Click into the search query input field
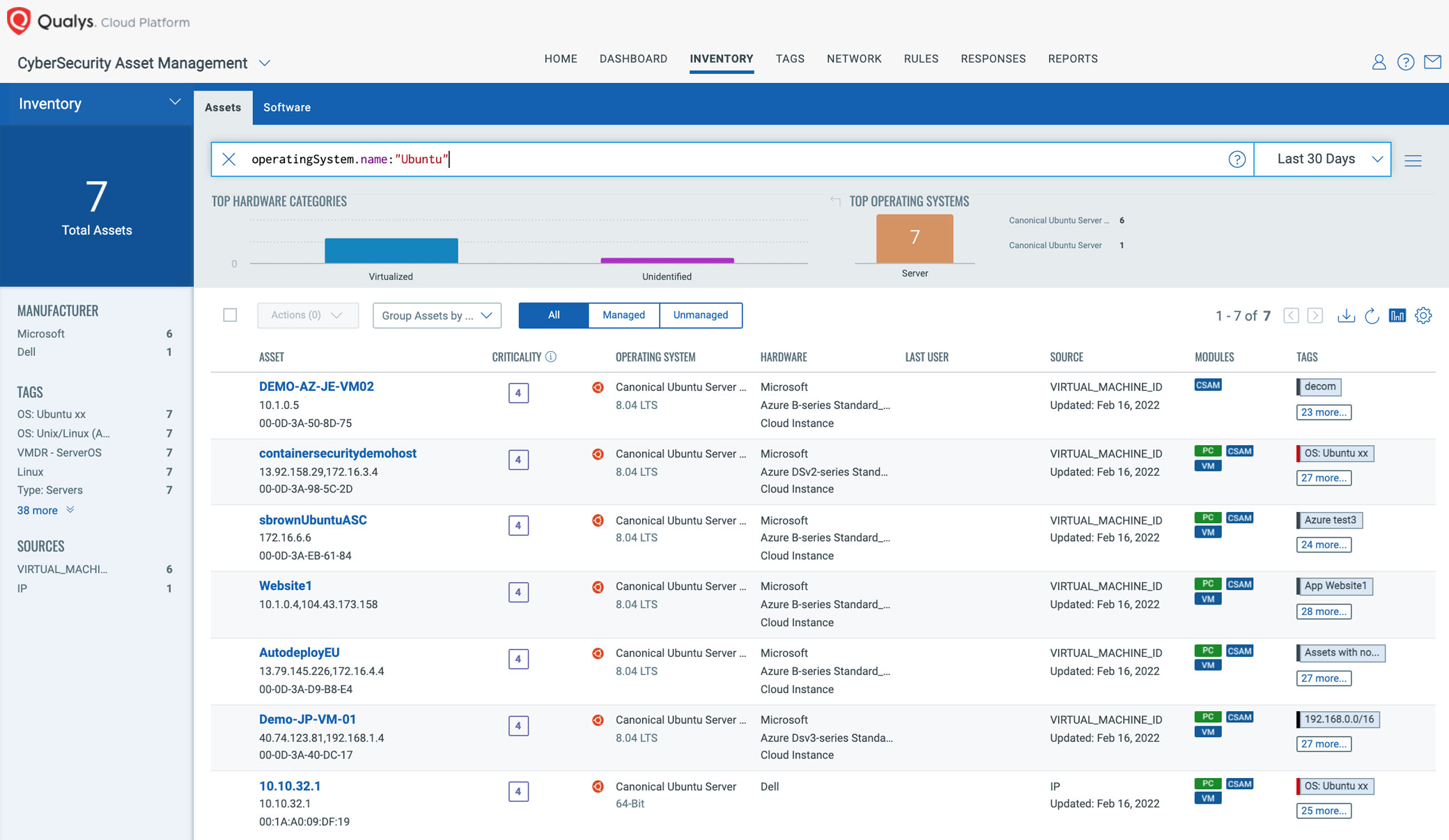1449x840 pixels. pyautogui.click(x=731, y=160)
